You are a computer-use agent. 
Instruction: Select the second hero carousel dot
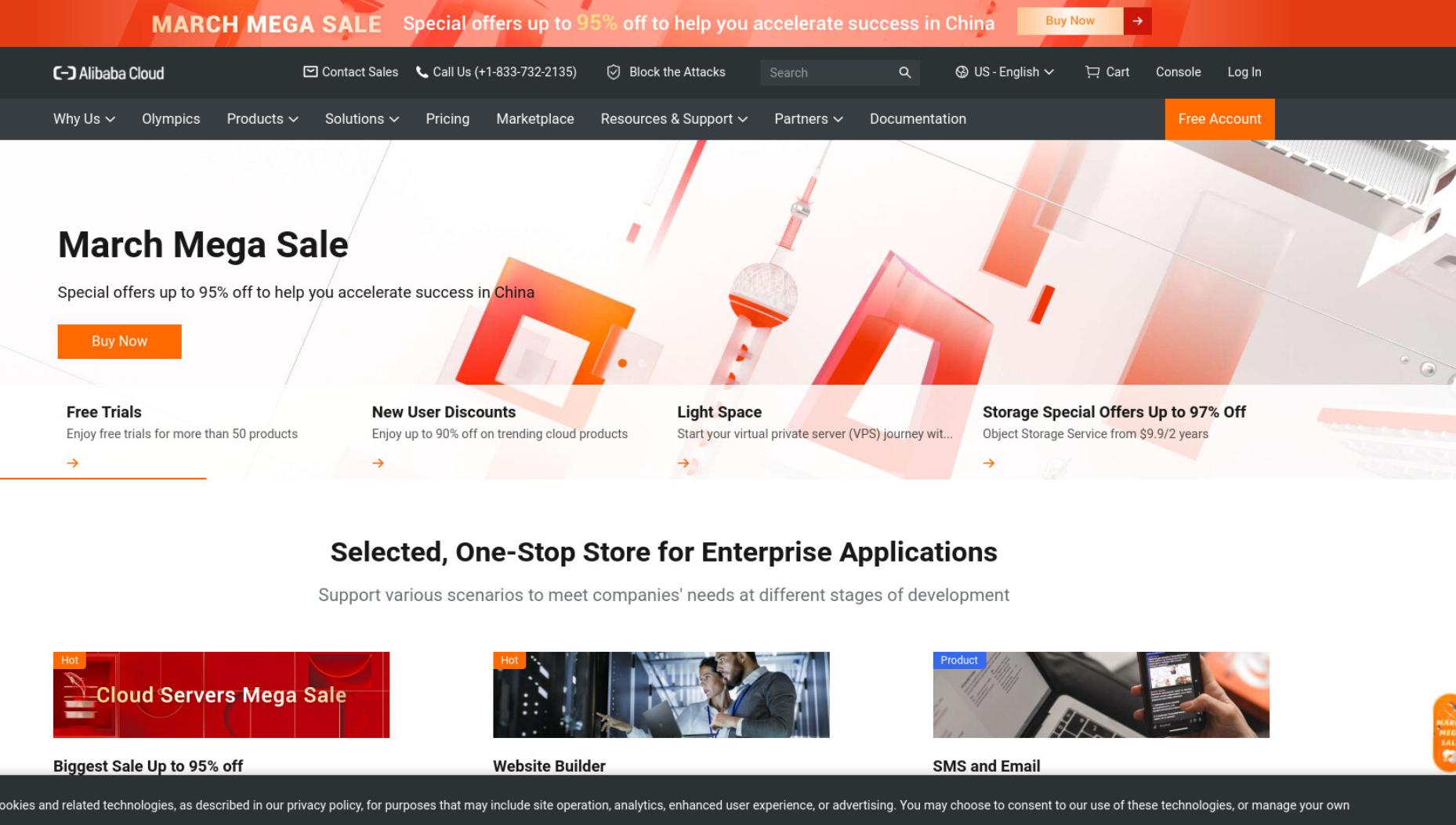tap(642, 364)
